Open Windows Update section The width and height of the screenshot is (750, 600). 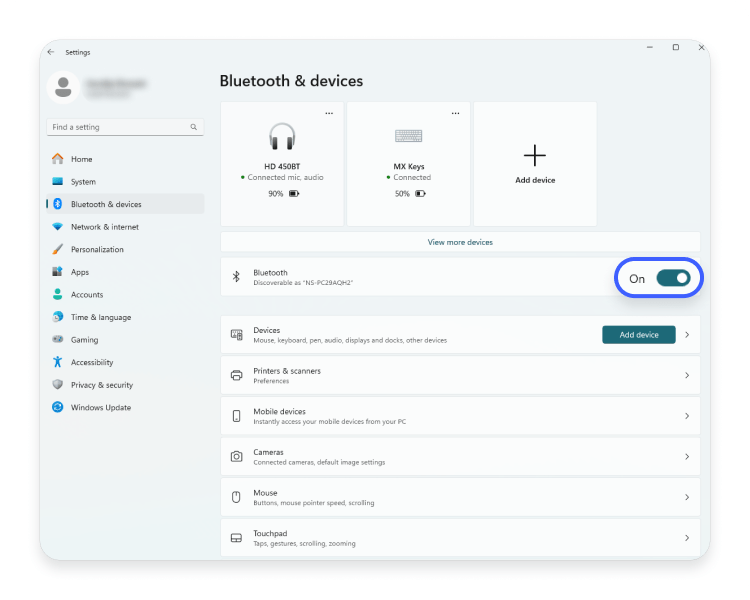click(x=125, y=407)
